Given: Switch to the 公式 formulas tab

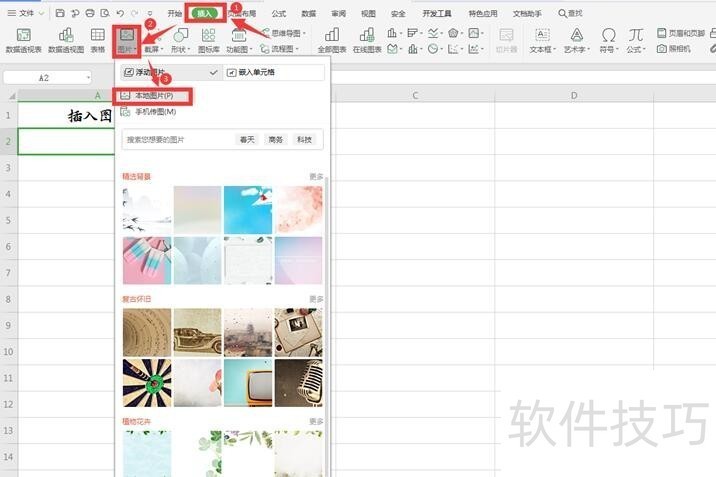Looking at the screenshot, I should click(279, 14).
